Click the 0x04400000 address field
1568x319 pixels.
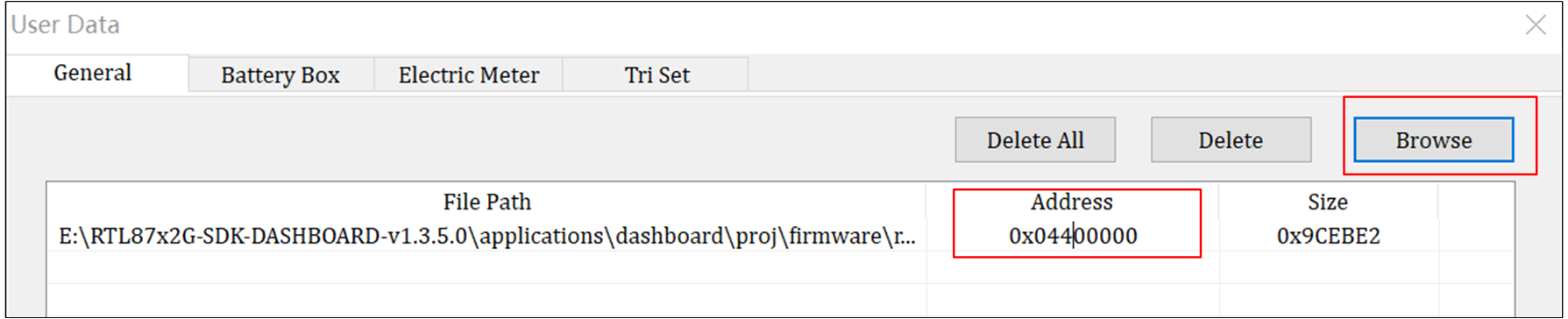click(1073, 236)
